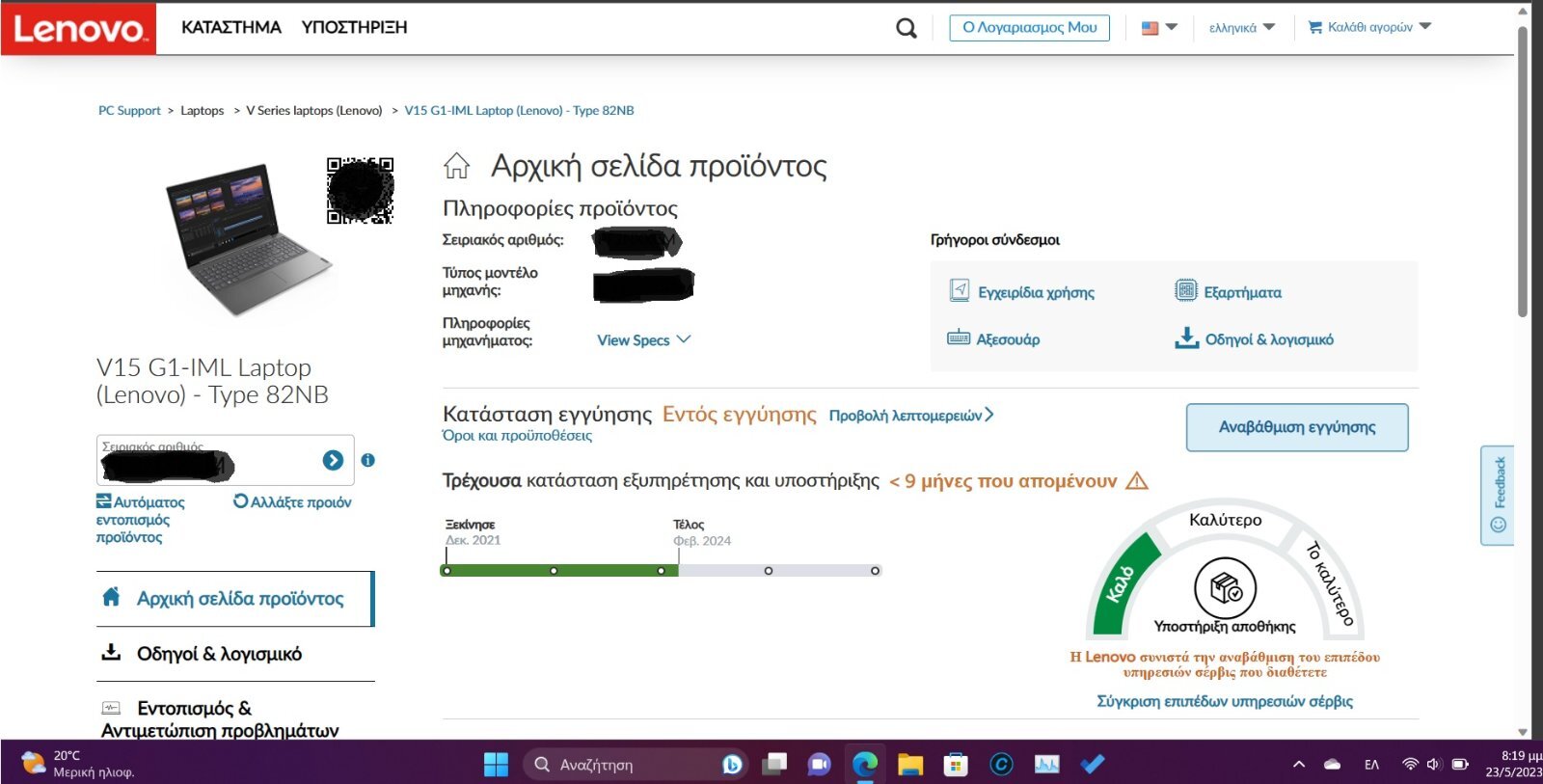Open the Windows Start menu
The height and width of the screenshot is (784, 1543).
496,765
